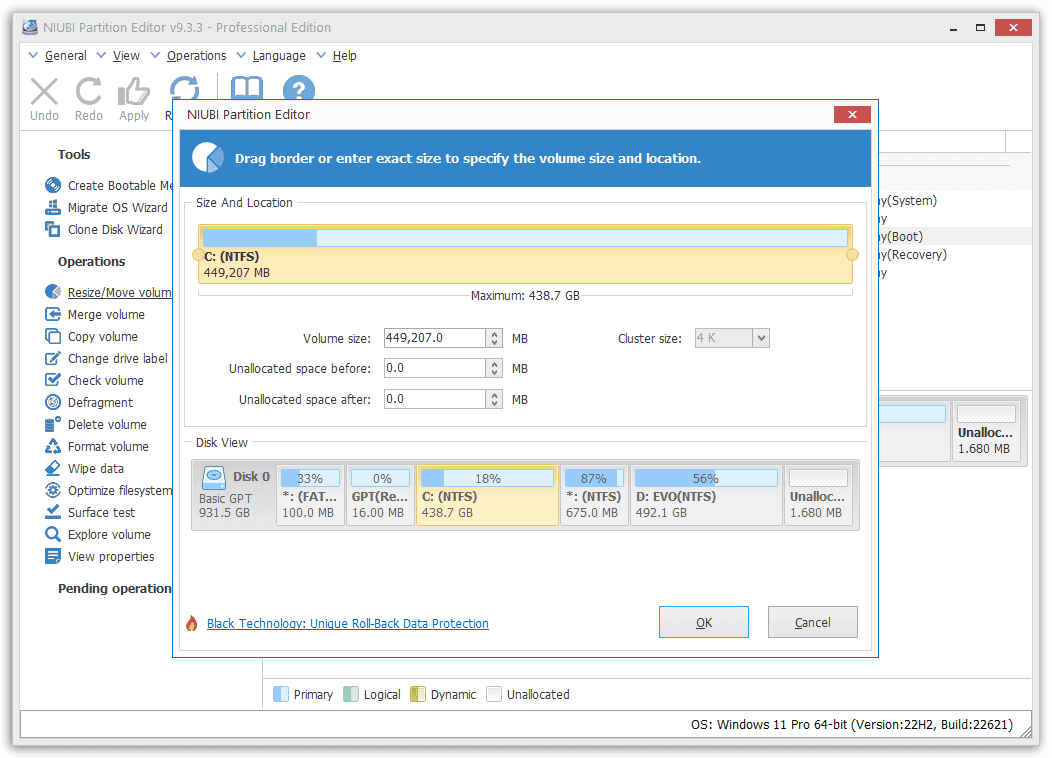Click the OS: Windows 11 Pro status text
The width and height of the screenshot is (1052, 758).
pos(852,724)
